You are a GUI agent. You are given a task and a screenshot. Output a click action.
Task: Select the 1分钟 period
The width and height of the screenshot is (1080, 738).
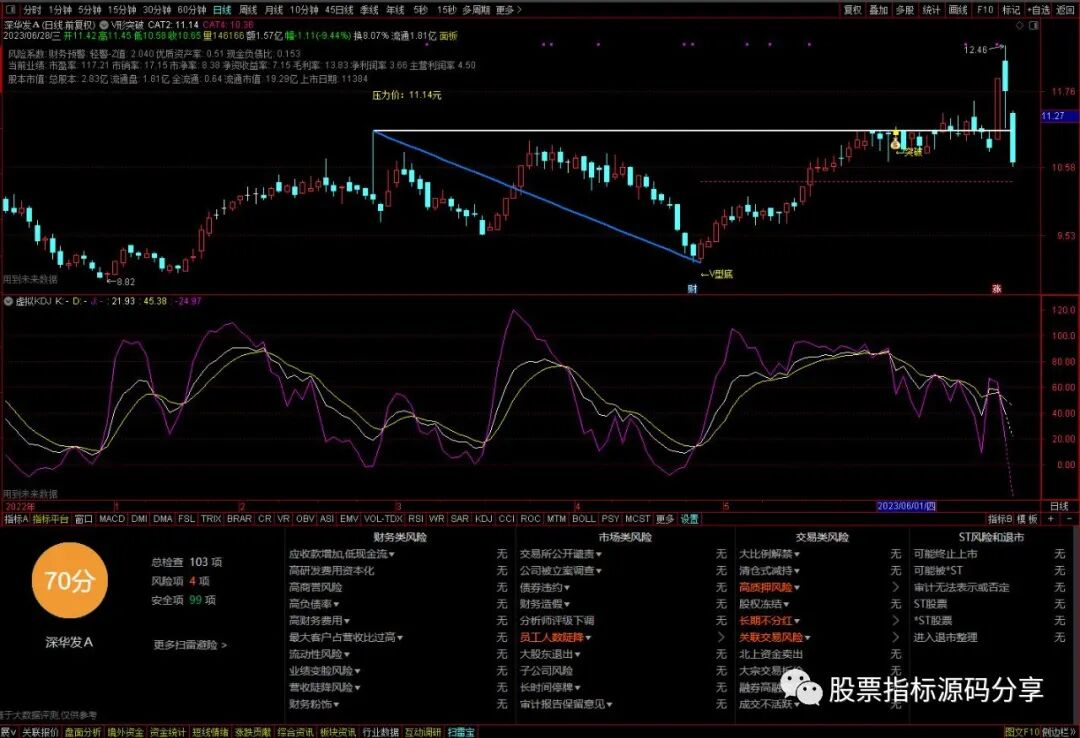60,10
